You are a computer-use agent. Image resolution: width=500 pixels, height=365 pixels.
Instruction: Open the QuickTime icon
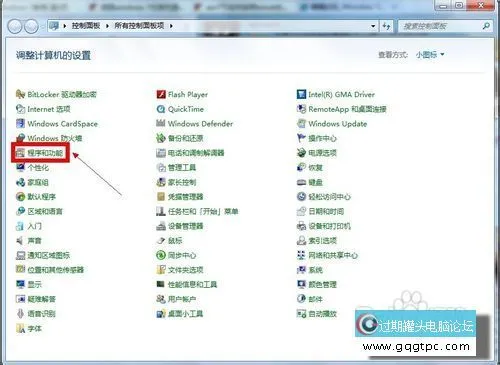[161, 109]
